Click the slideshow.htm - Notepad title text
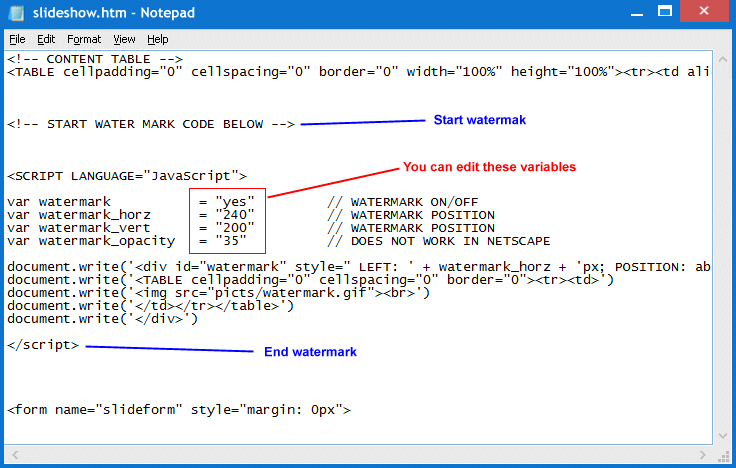Image resolution: width=736 pixels, height=468 pixels. tap(114, 13)
